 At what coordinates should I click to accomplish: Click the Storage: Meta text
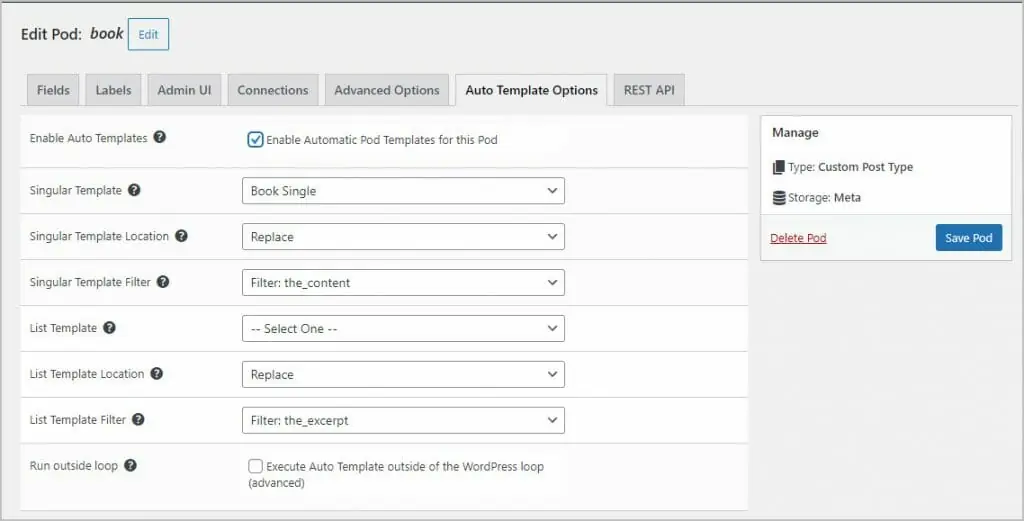click(x=824, y=198)
